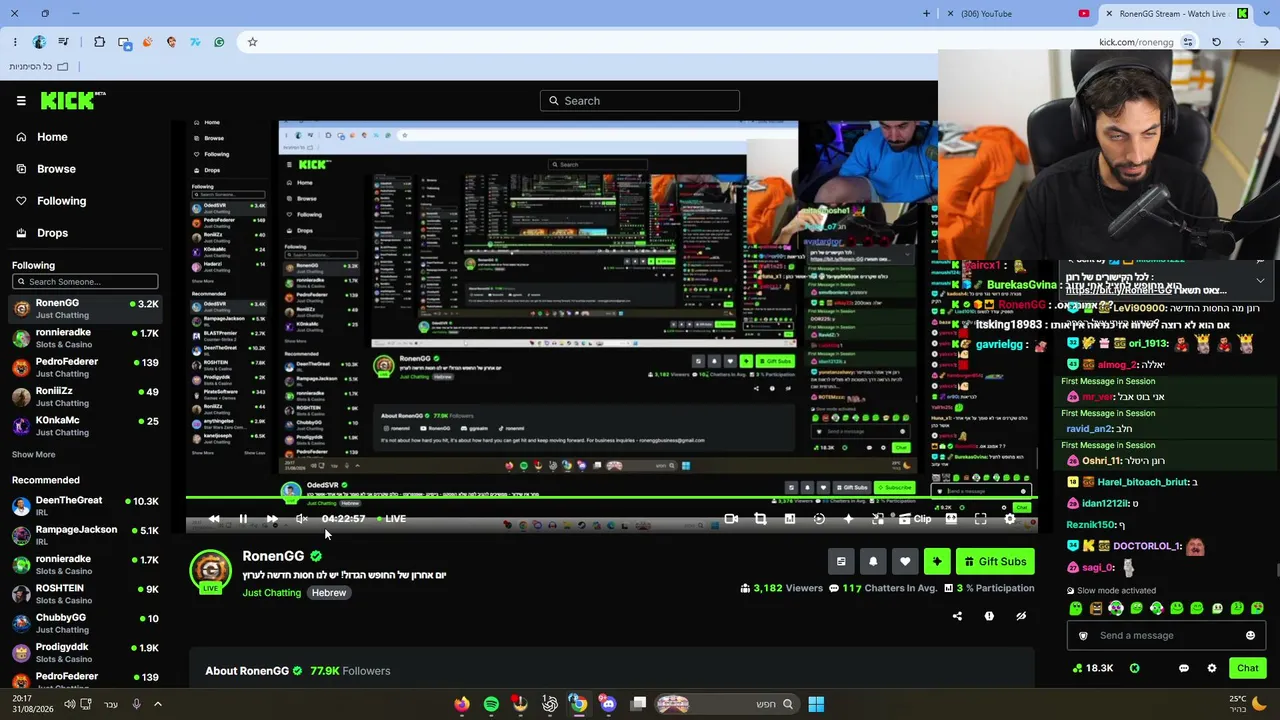1280x720 pixels.
Task: Create a Clip of the stream
Action: (x=914, y=519)
